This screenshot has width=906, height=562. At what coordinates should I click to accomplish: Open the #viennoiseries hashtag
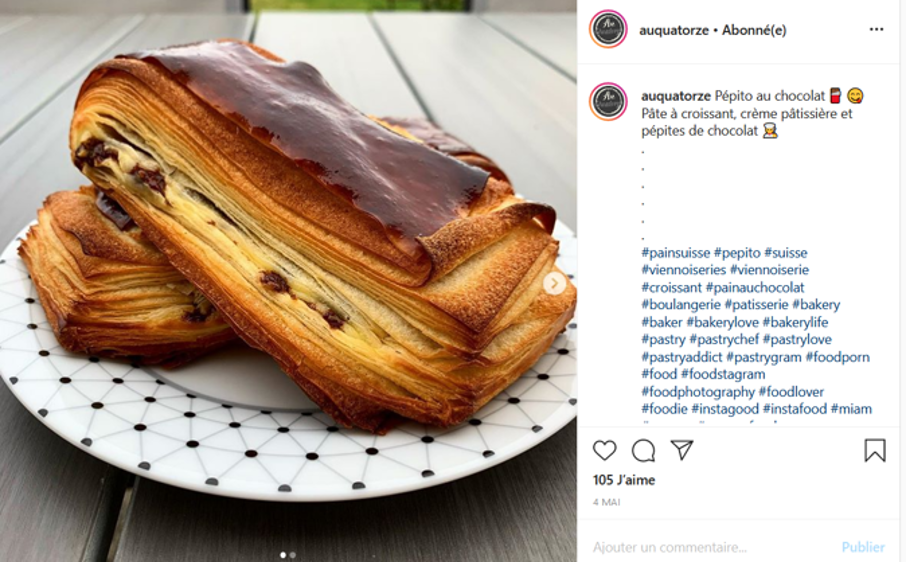point(684,270)
